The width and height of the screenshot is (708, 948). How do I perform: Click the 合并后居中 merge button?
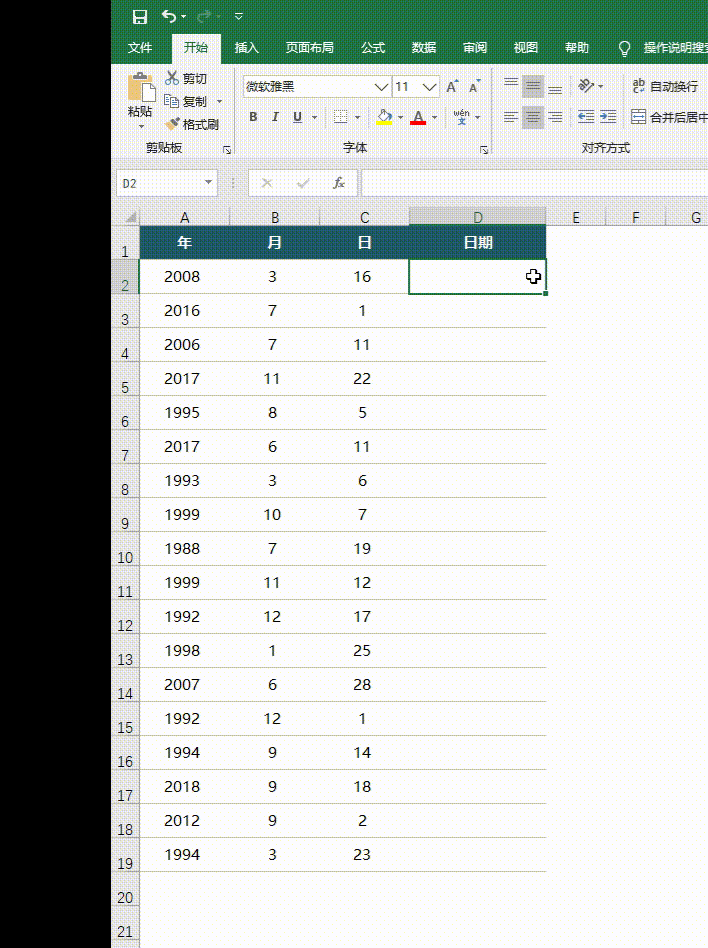point(669,117)
